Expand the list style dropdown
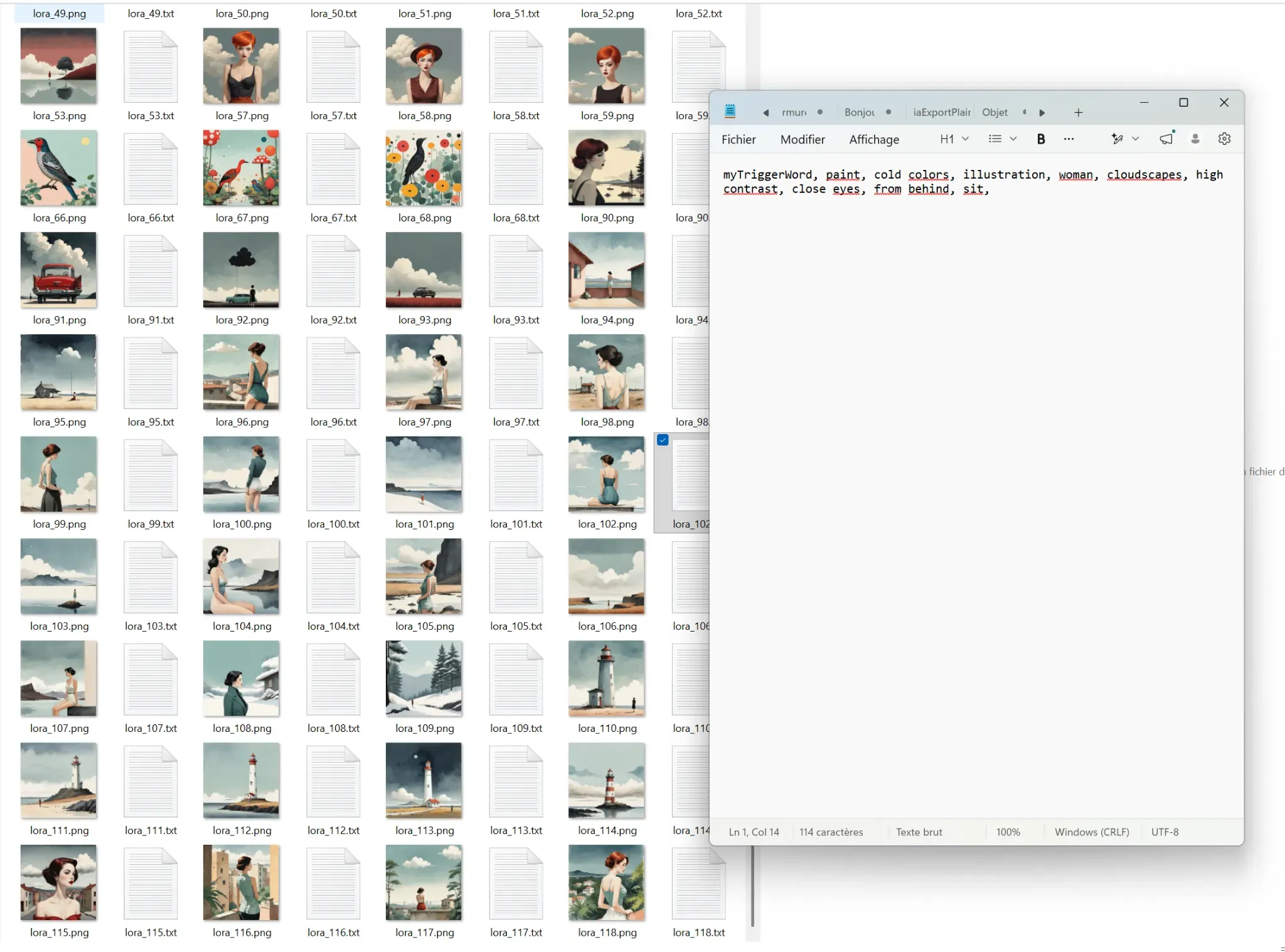Image resolution: width=1285 pixels, height=952 pixels. coord(1013,139)
